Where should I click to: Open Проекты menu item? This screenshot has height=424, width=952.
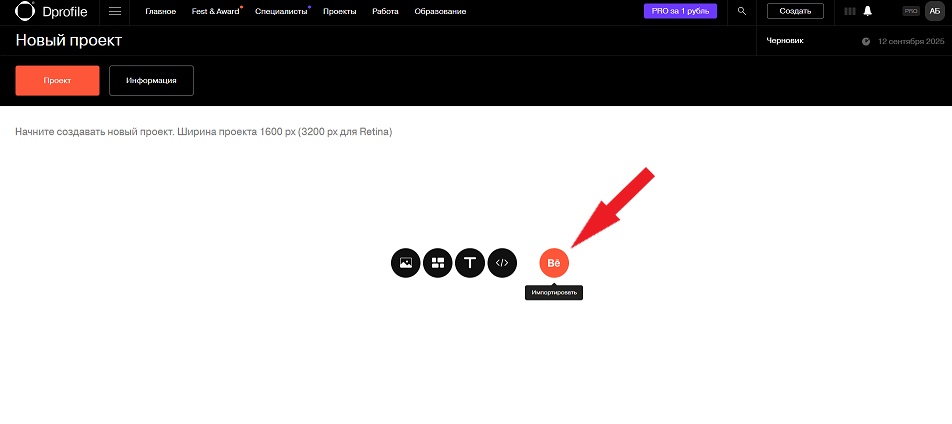pyautogui.click(x=339, y=12)
